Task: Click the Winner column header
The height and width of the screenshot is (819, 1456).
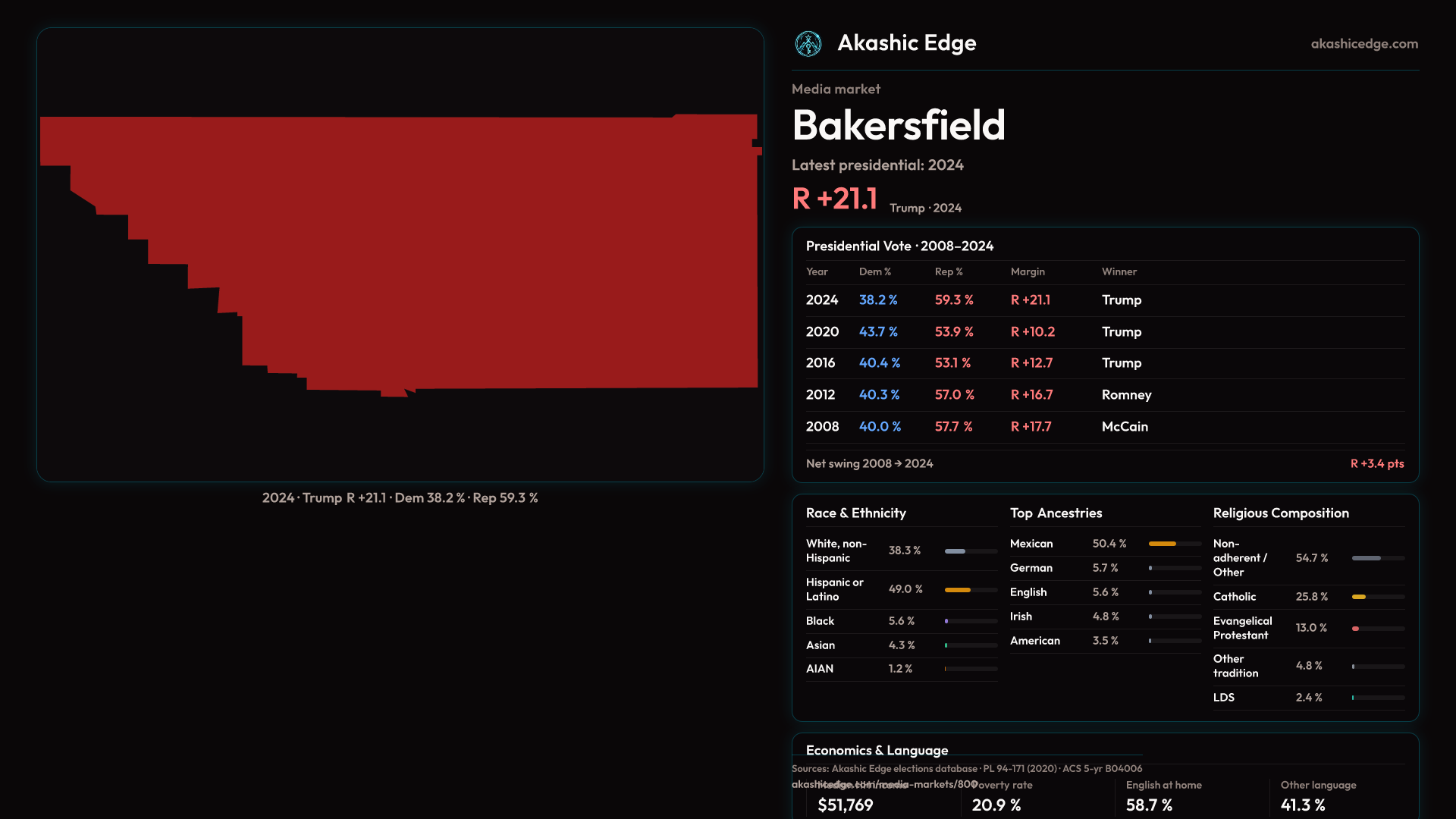Action: 1119,271
